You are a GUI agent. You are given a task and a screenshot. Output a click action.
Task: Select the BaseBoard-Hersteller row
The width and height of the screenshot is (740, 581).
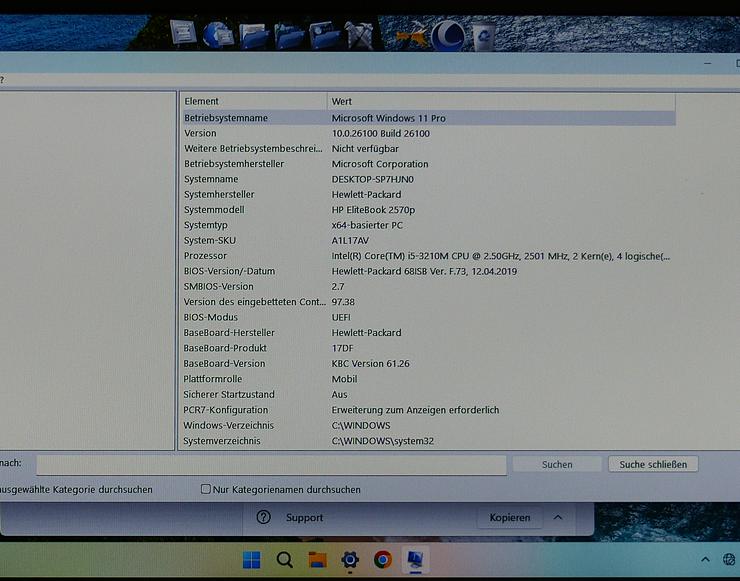(229, 333)
